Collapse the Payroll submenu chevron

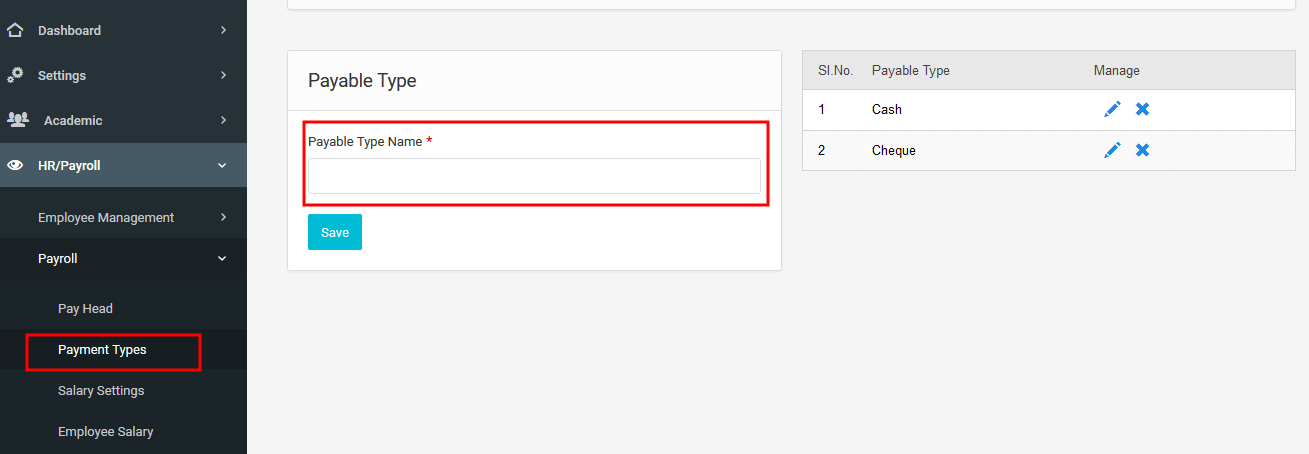click(222, 259)
